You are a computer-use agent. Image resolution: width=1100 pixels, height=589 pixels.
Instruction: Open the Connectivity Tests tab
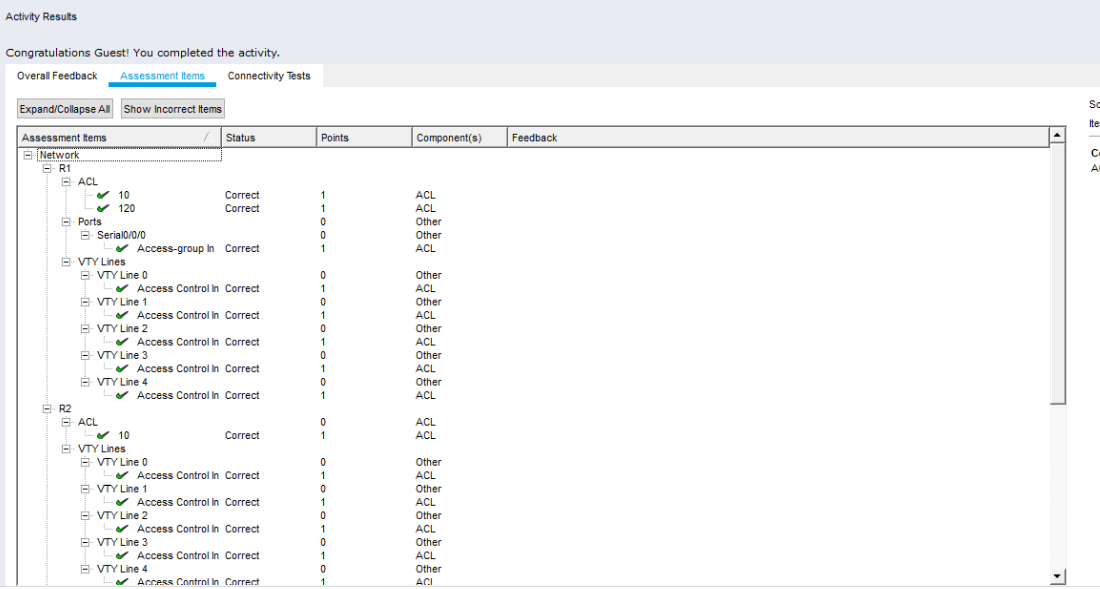[269, 76]
